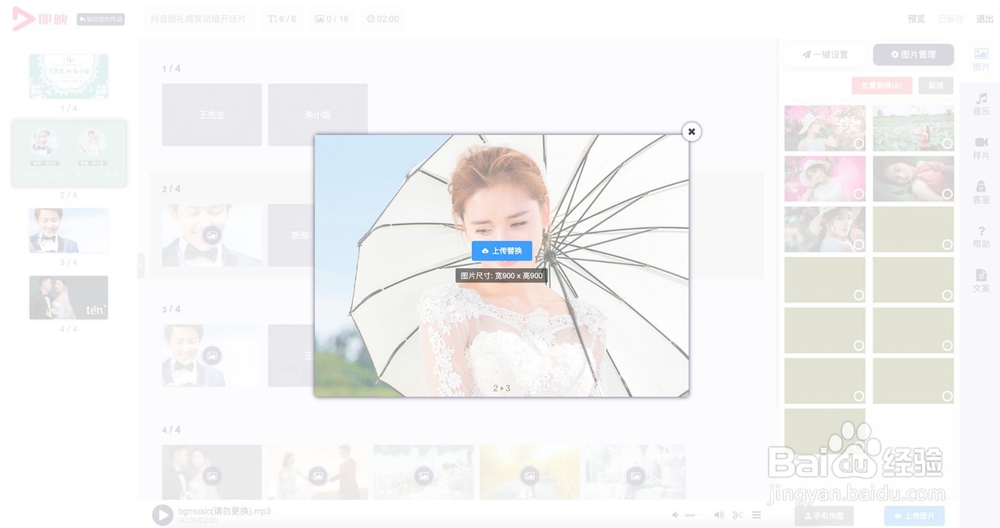Click the volume up speaker icon
1000x528 pixels.
[719, 515]
